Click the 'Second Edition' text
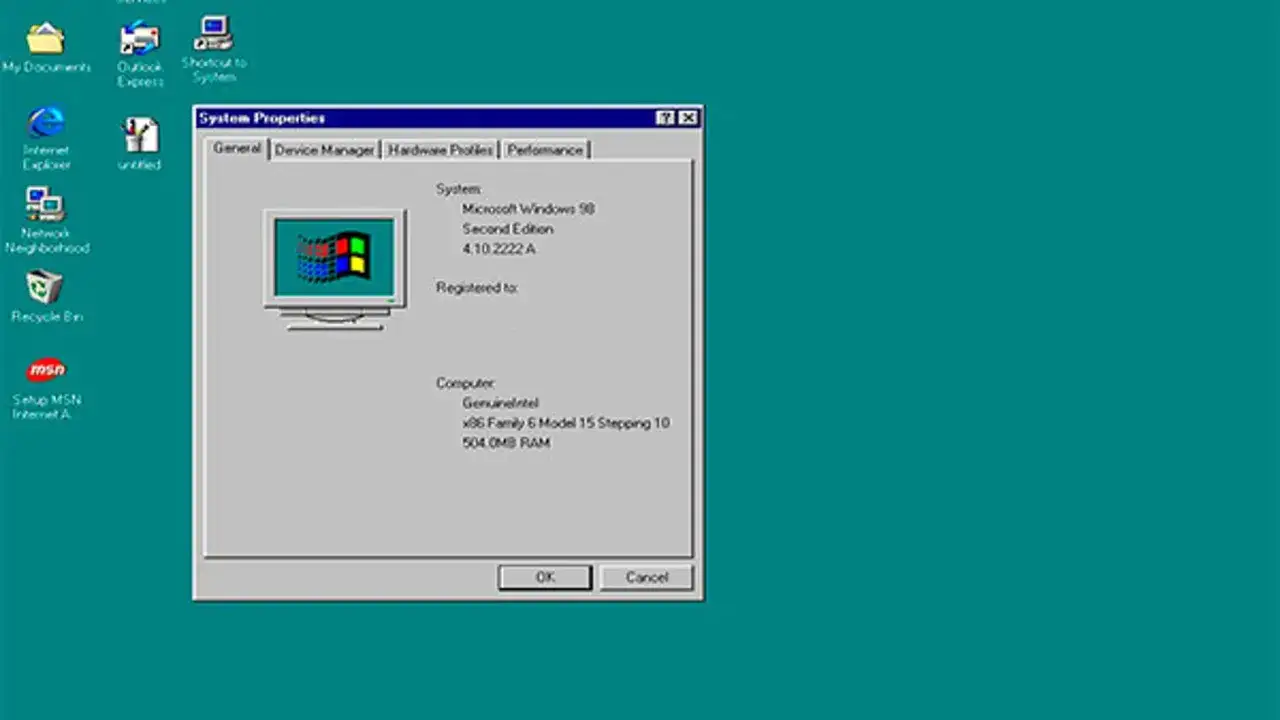Image resolution: width=1280 pixels, height=720 pixels. point(507,229)
